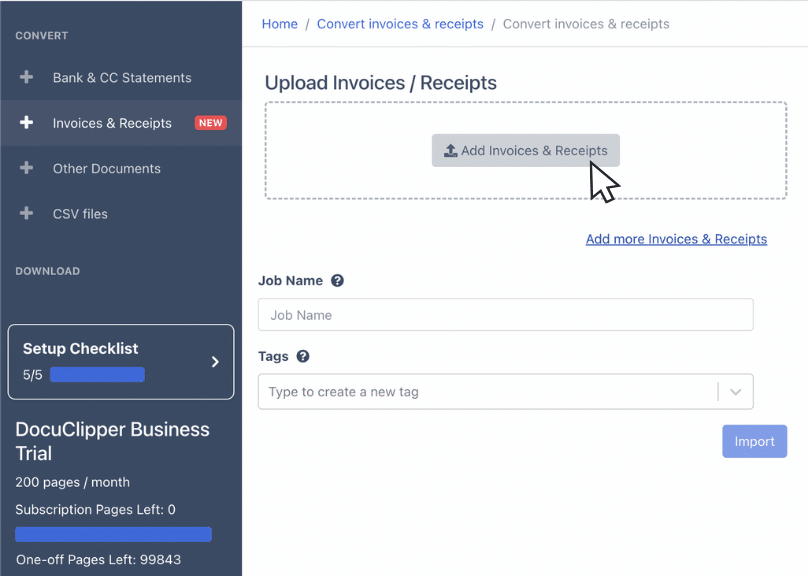
Task: Click the Add Invoices & Receipts button
Action: (526, 151)
